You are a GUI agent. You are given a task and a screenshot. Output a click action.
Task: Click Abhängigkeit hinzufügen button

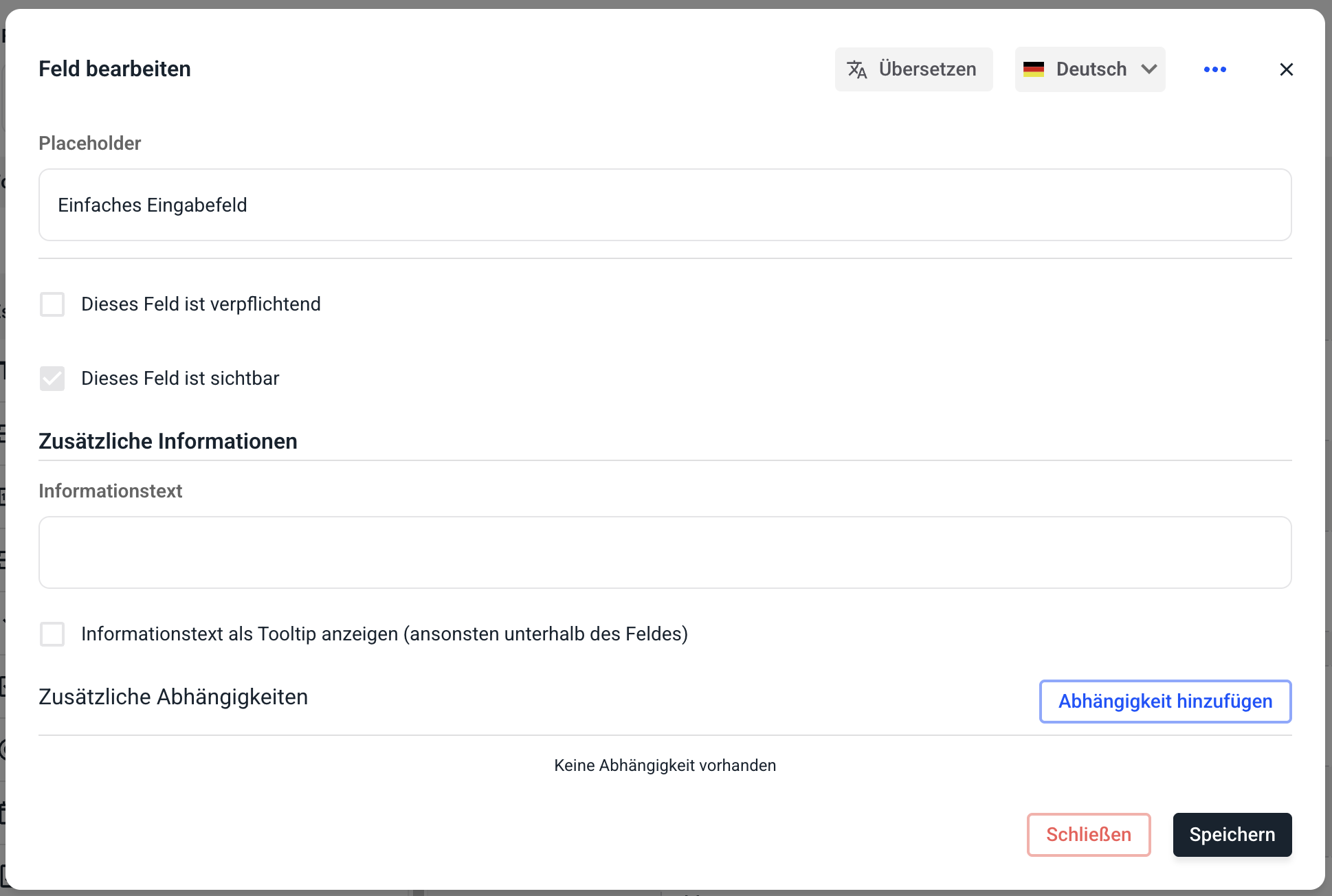(x=1165, y=702)
